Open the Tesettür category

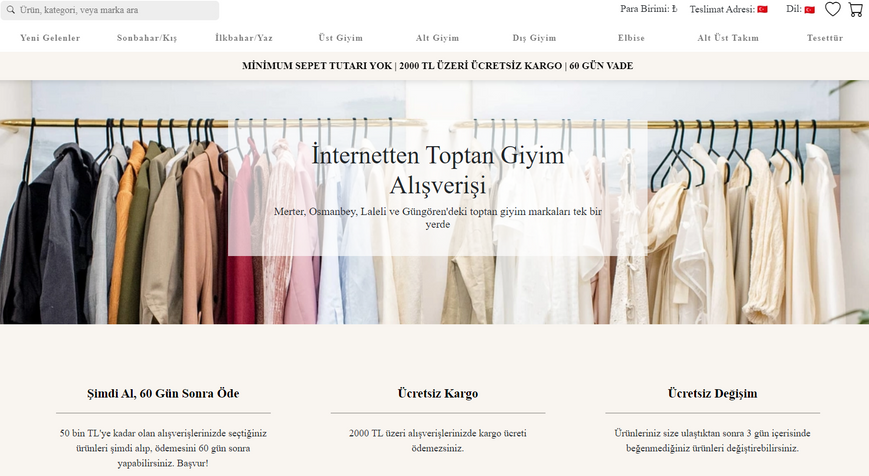pos(825,38)
